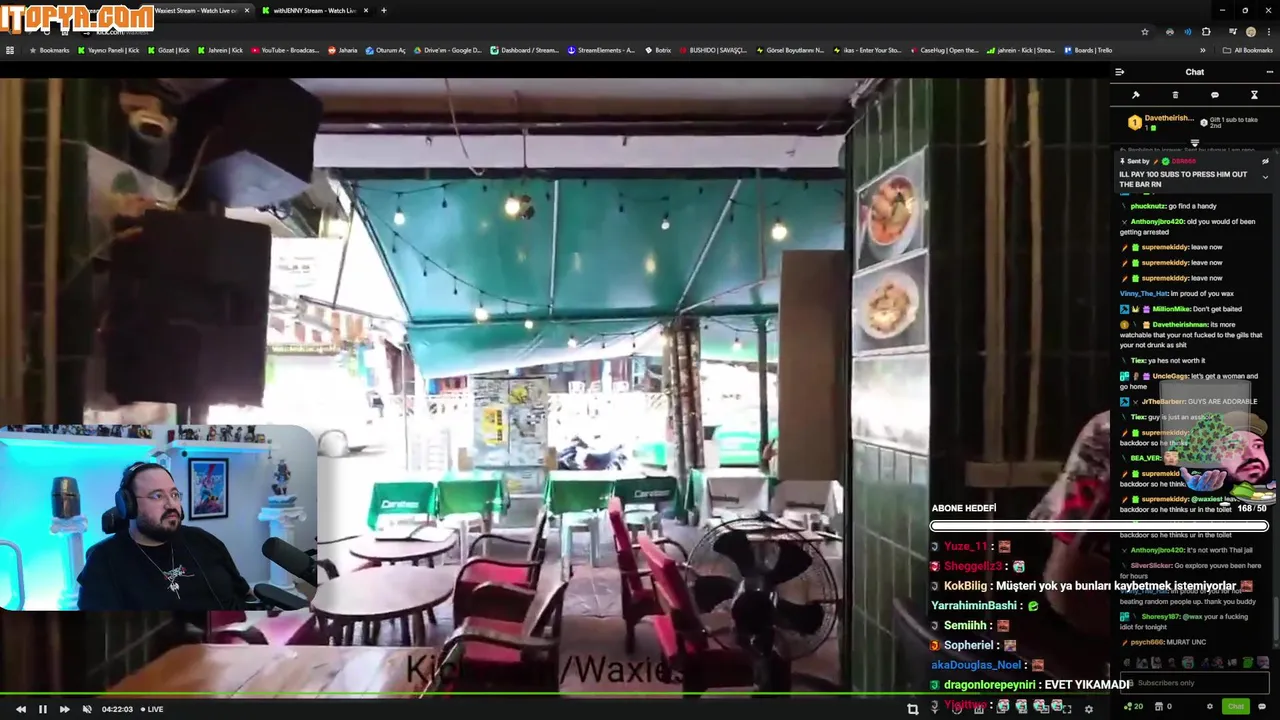
Task: Open the browser extensions puzzle icon
Action: tap(1206, 32)
